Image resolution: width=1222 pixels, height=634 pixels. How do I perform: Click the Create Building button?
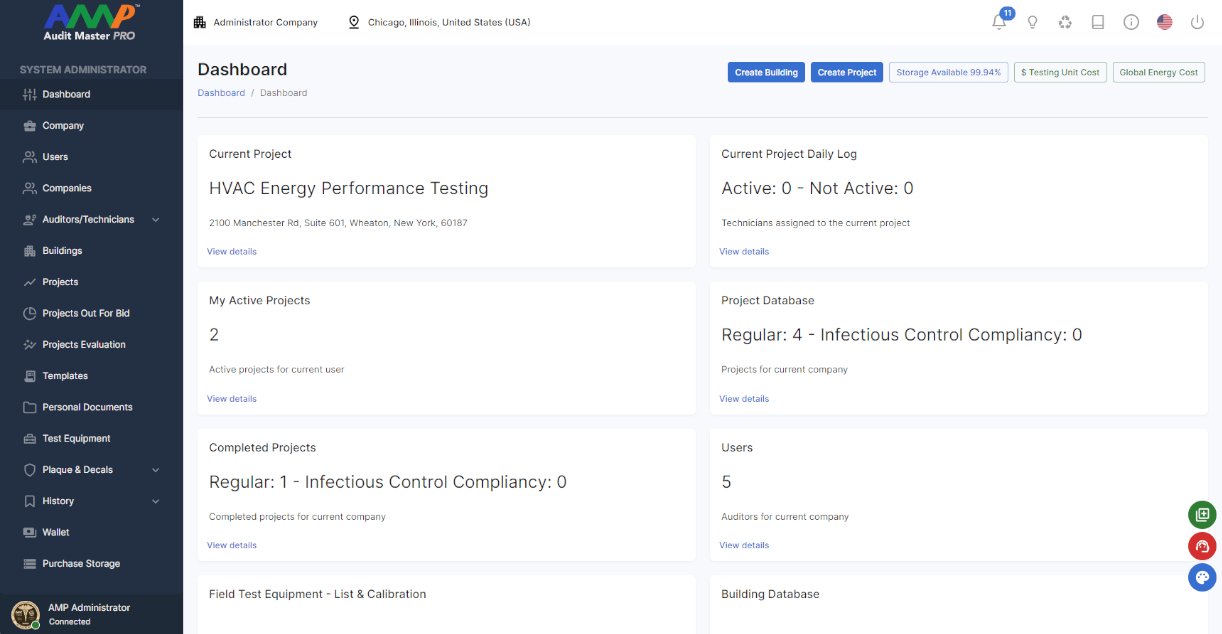click(766, 72)
